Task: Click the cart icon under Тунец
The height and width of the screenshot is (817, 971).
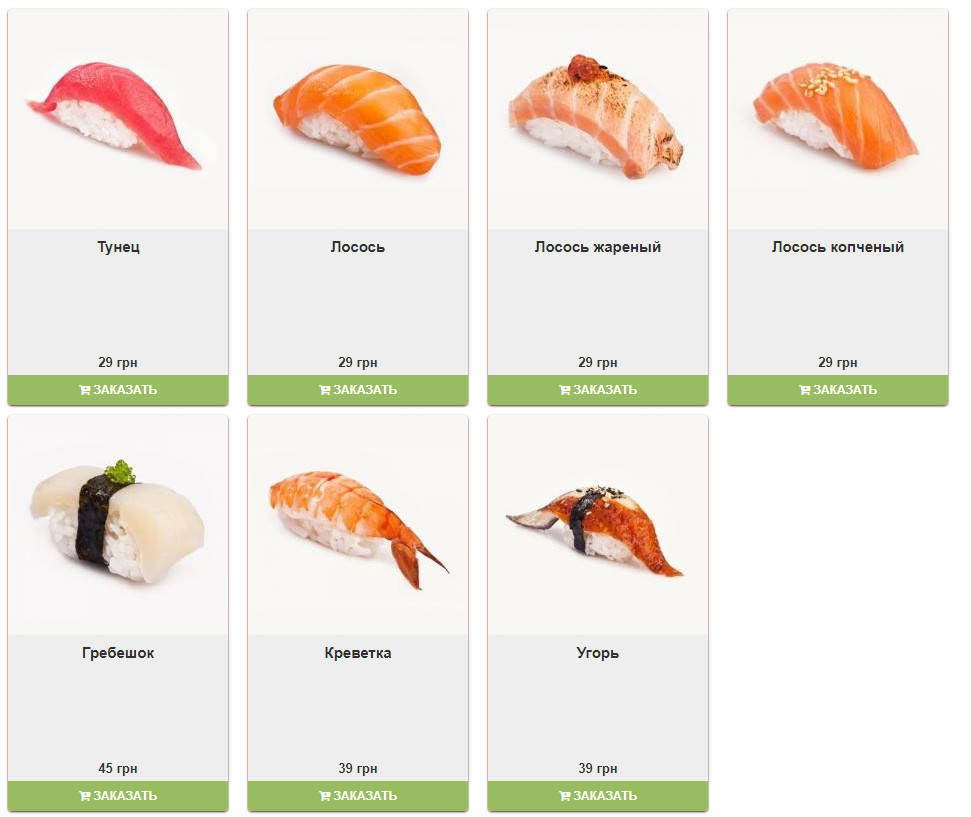Action: [85, 390]
